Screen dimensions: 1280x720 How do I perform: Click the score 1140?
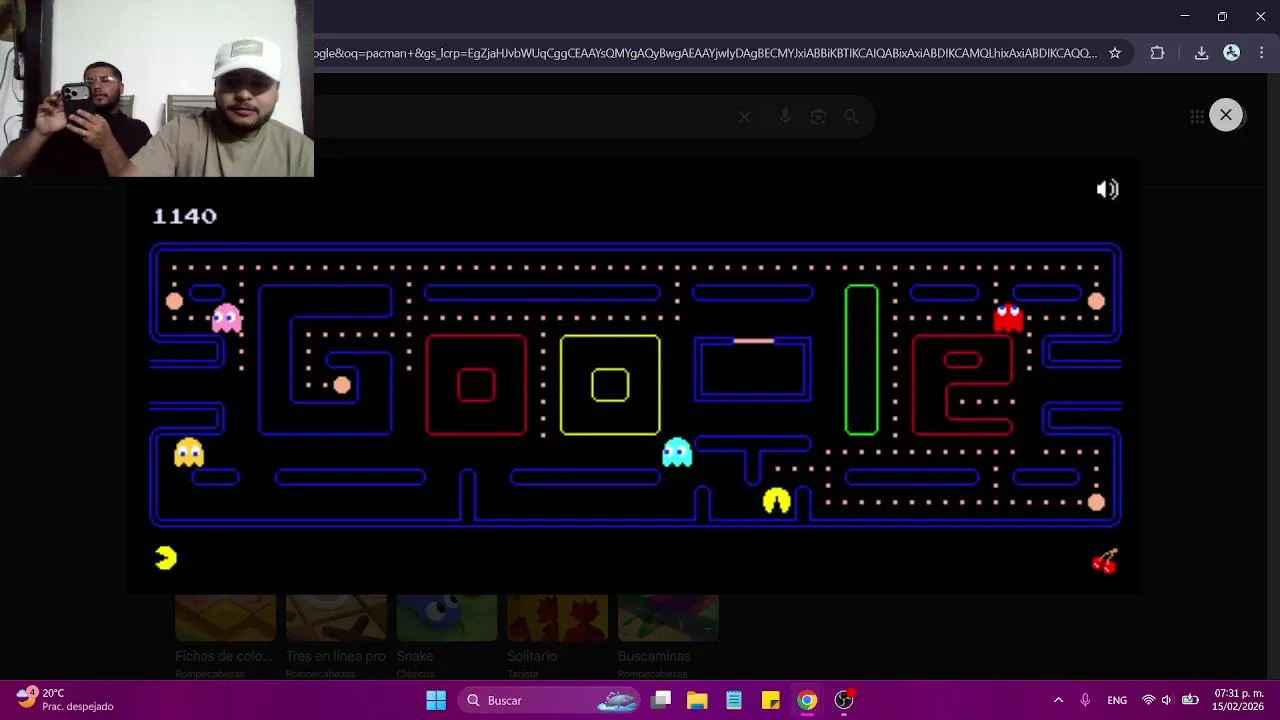click(184, 216)
